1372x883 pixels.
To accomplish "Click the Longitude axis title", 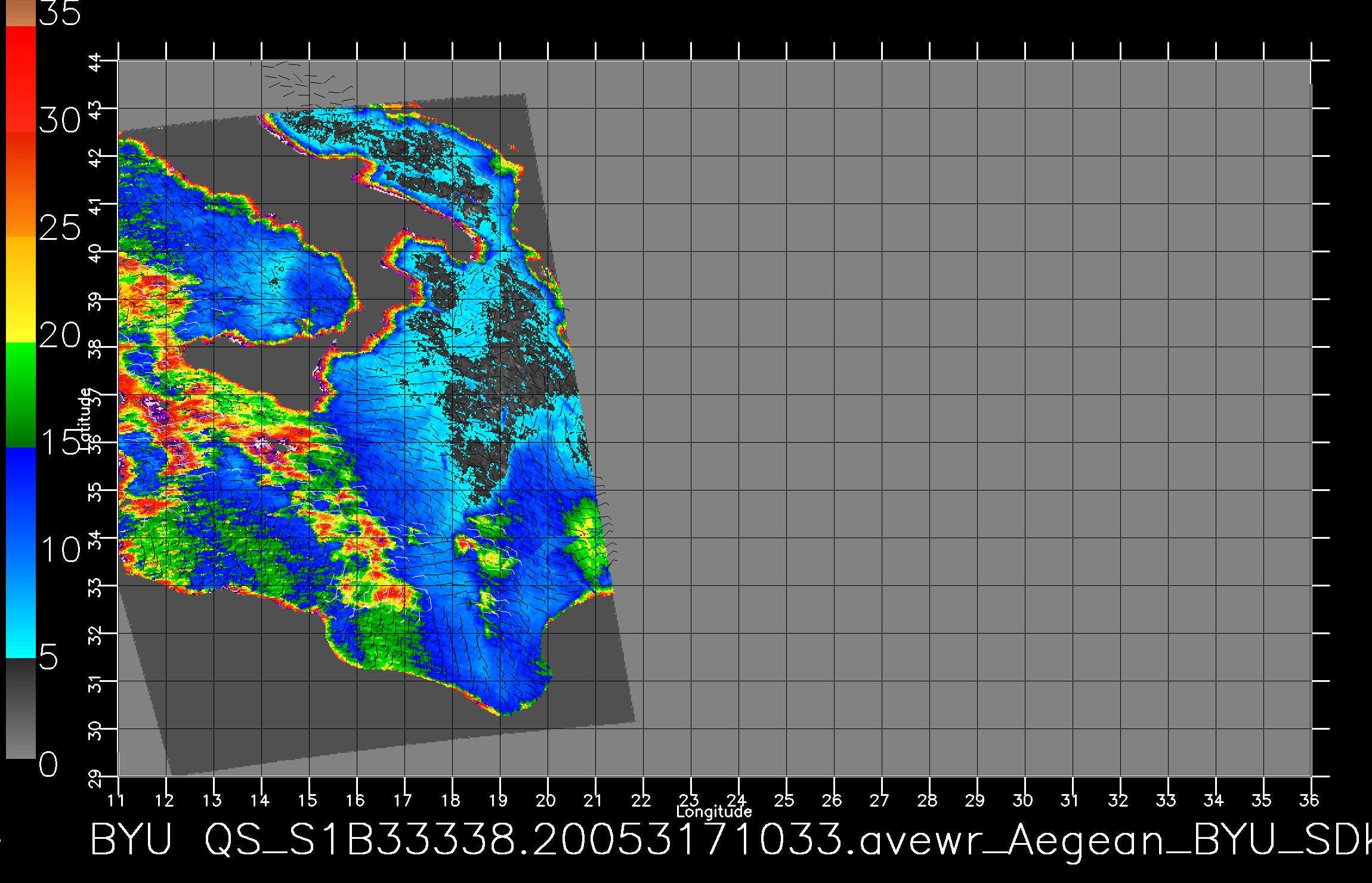I will (x=714, y=812).
